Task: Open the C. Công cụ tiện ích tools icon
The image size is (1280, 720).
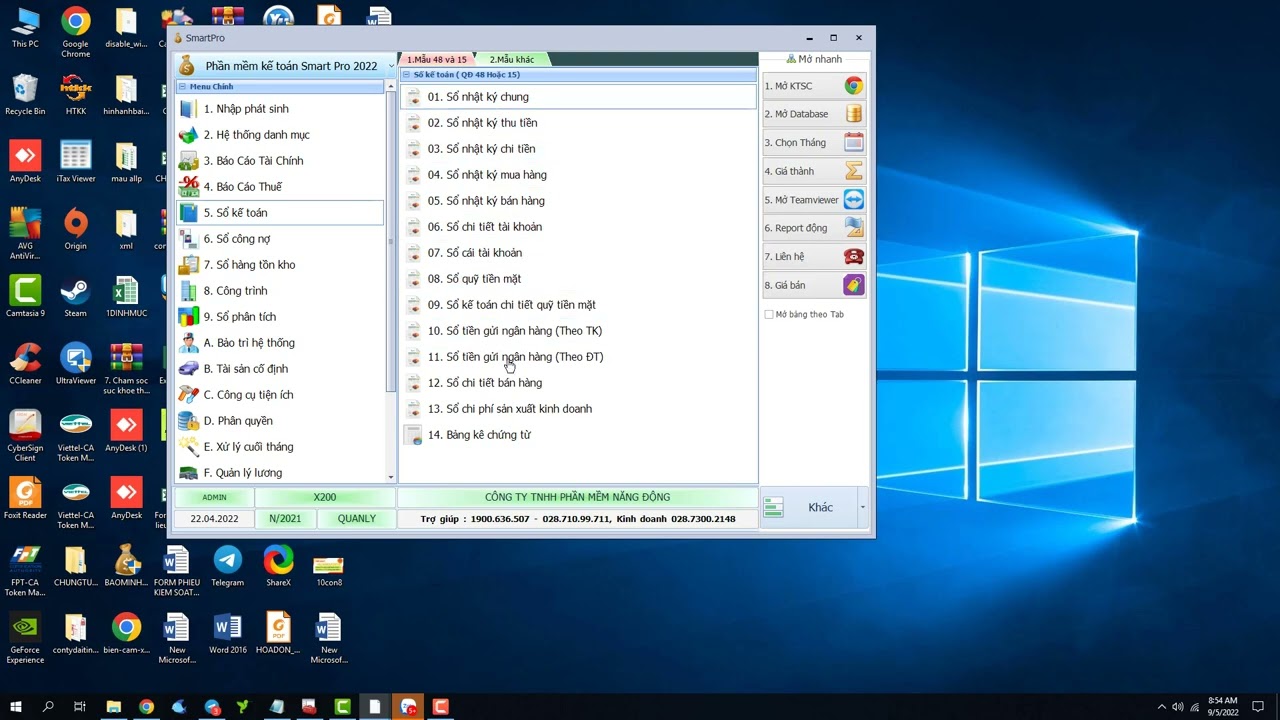Action: pos(188,395)
